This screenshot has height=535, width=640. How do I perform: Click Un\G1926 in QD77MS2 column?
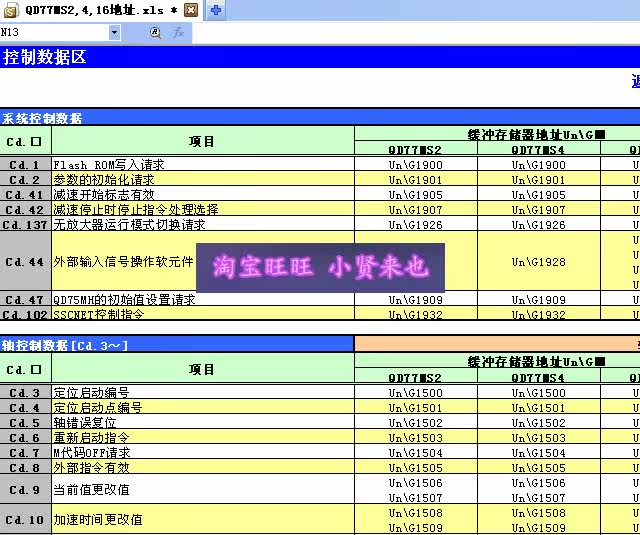click(x=416, y=224)
